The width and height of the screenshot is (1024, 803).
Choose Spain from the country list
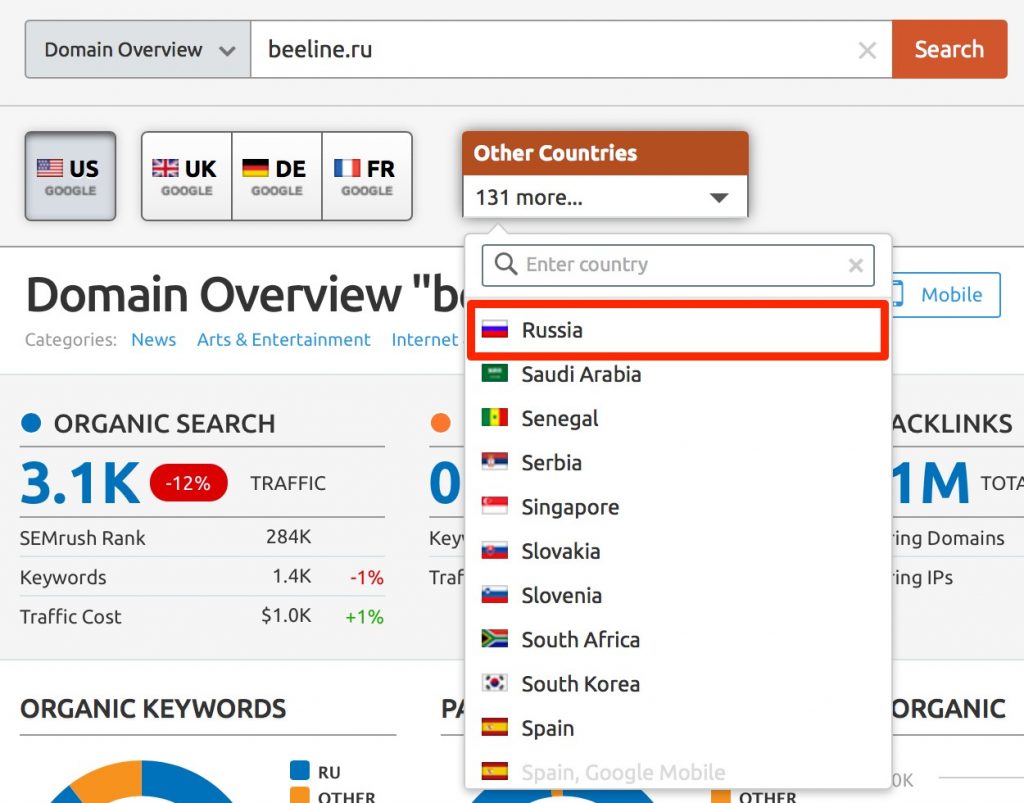679,729
